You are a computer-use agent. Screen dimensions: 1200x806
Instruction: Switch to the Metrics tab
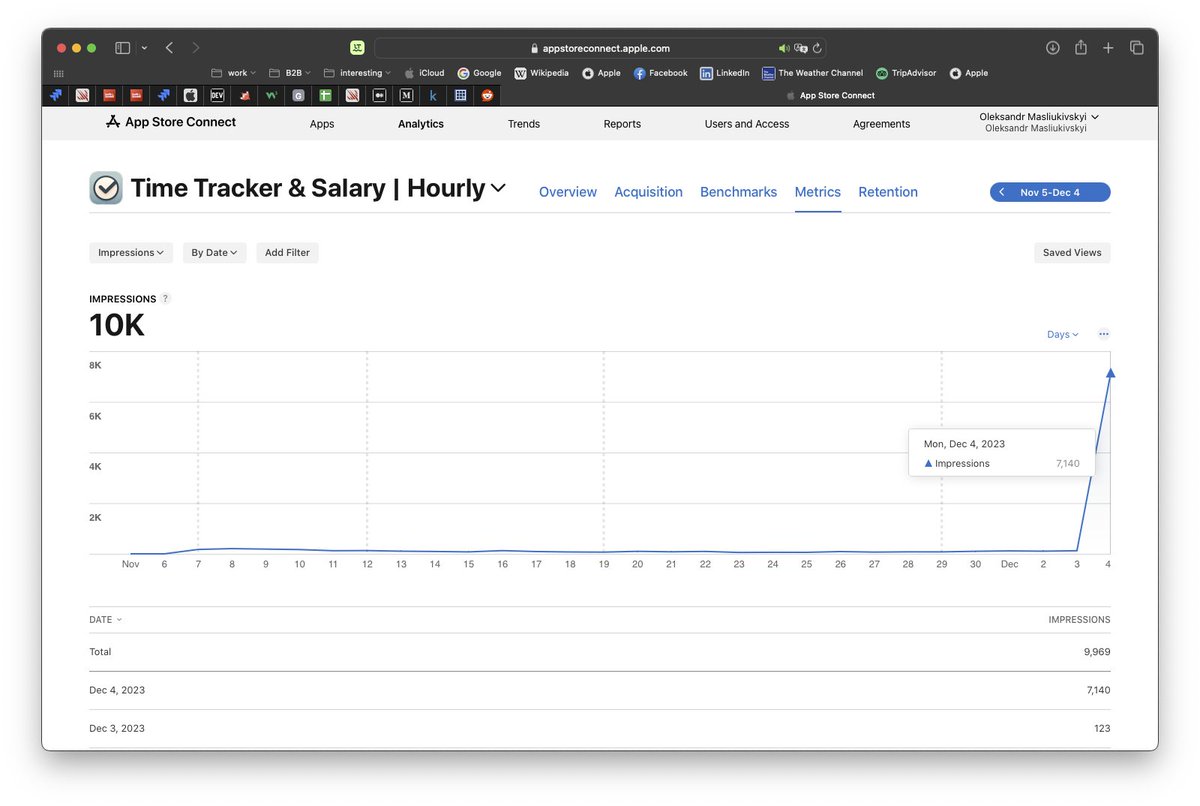(818, 192)
